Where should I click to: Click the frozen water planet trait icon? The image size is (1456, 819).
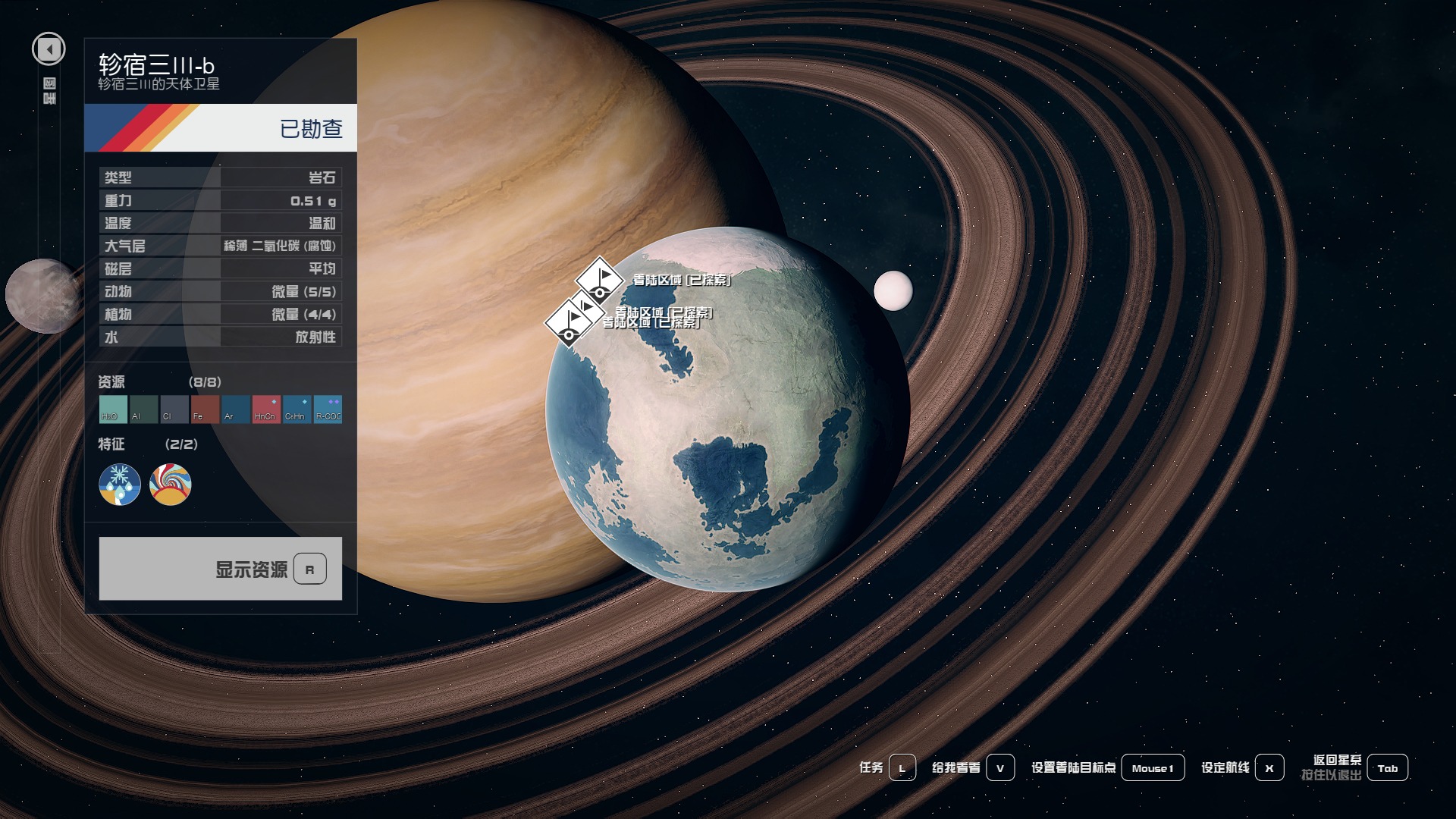click(x=120, y=485)
